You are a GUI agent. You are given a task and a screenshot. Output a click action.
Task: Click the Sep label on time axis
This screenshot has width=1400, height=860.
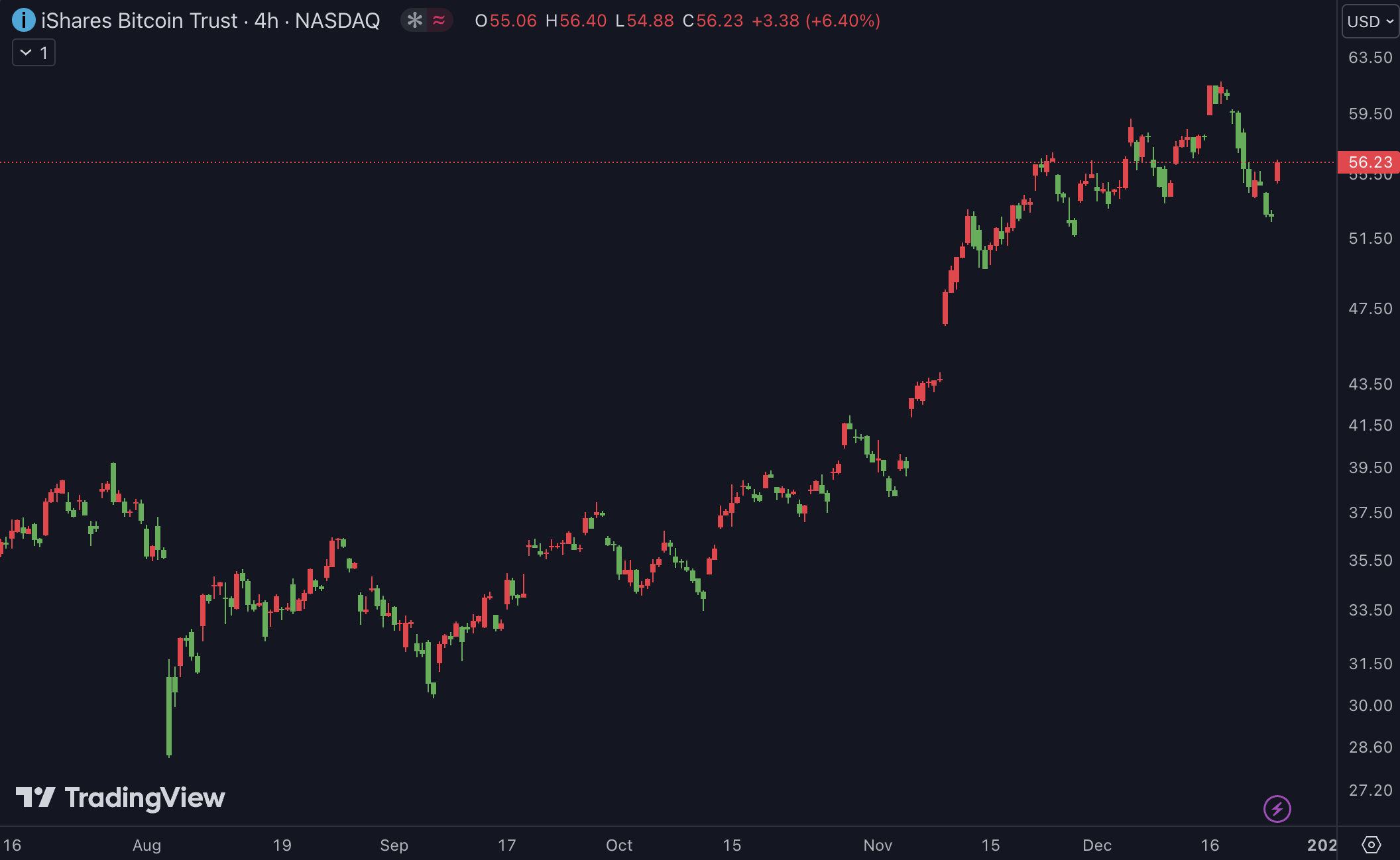point(394,845)
